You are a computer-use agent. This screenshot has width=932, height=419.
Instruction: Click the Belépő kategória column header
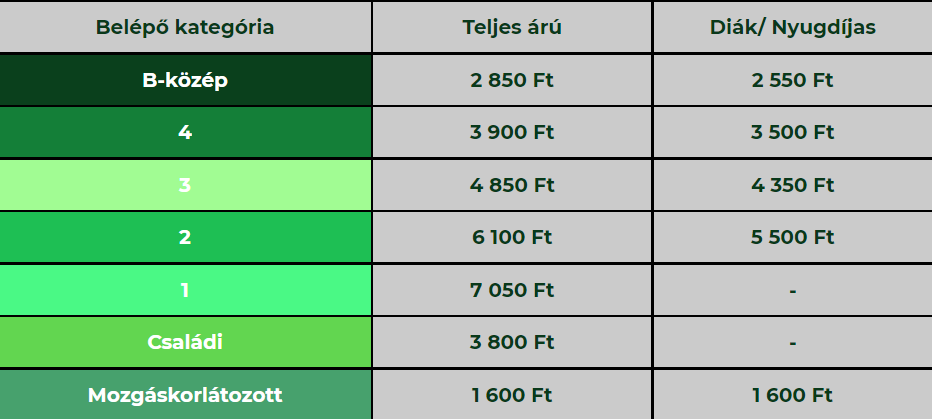[185, 27]
